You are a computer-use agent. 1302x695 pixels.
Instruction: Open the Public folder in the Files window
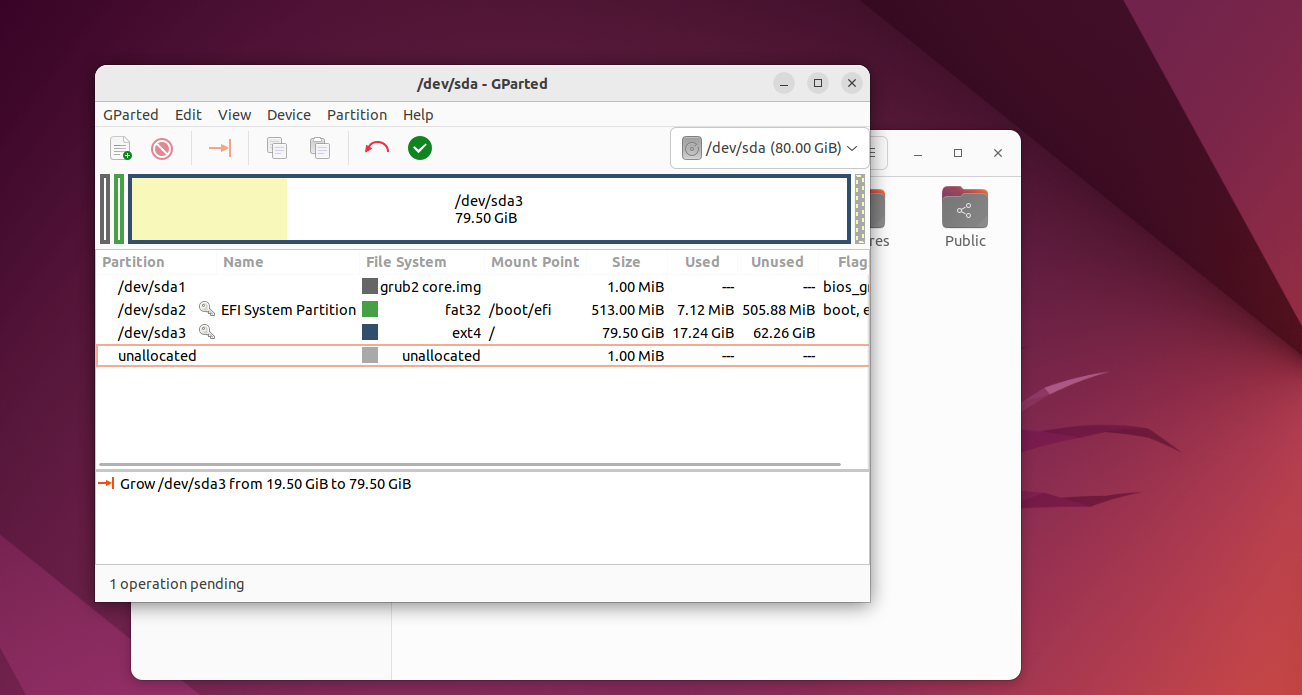tap(965, 217)
